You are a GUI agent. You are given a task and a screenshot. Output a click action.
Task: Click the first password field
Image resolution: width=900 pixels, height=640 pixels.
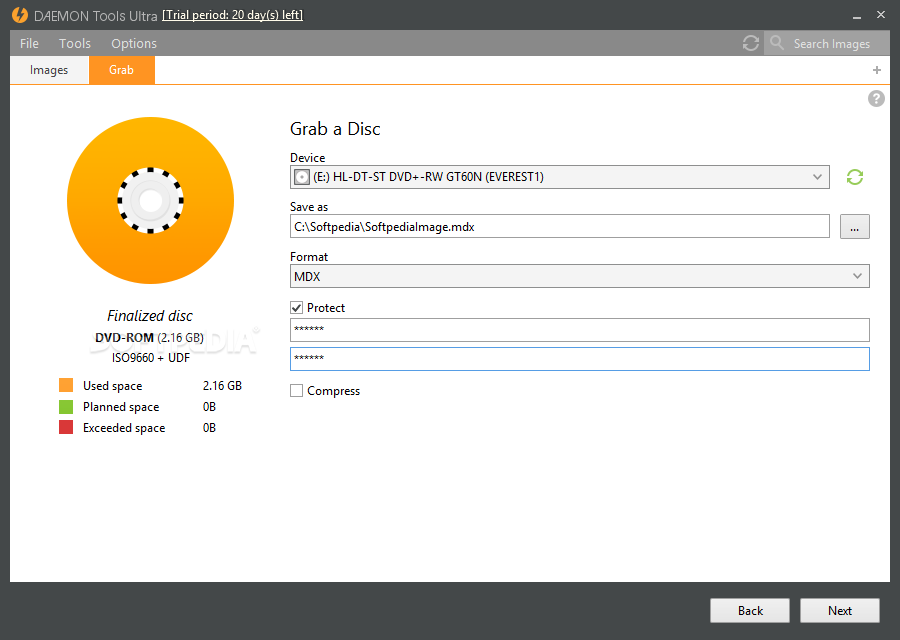(x=579, y=330)
